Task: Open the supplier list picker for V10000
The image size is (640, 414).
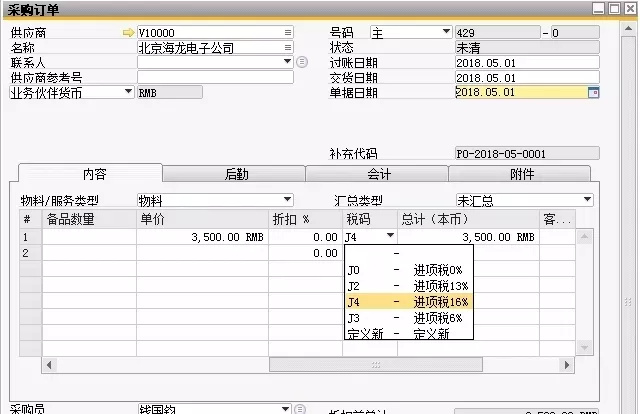Action: pyautogui.click(x=288, y=33)
